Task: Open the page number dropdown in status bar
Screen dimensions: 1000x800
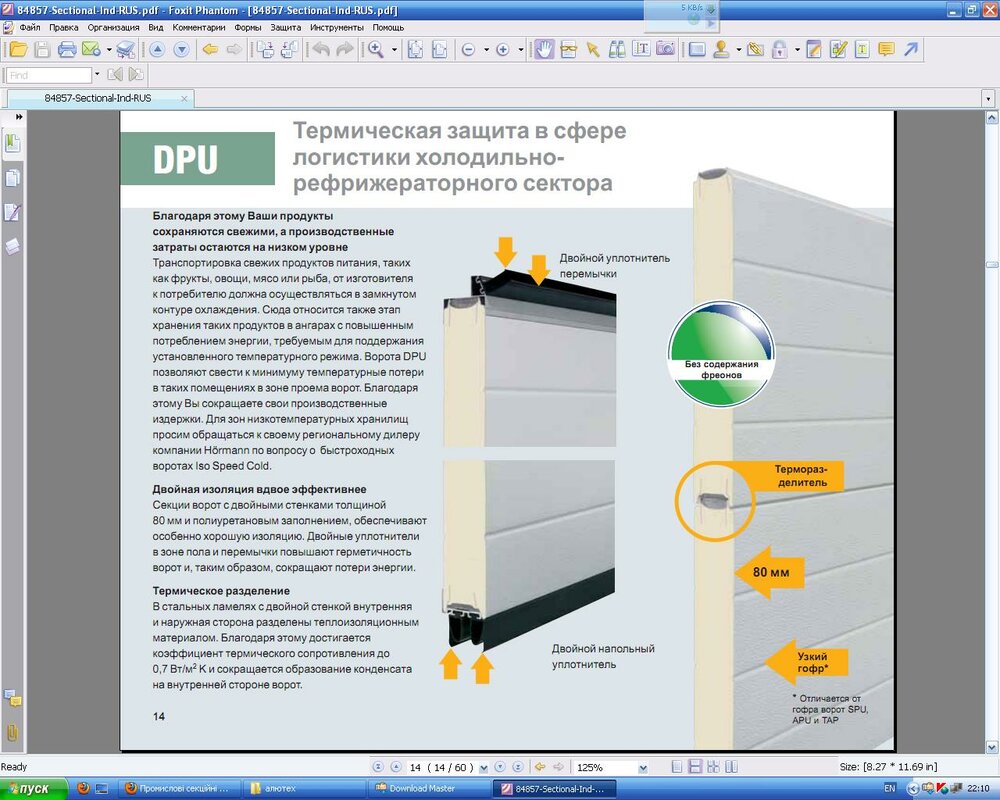Action: pyautogui.click(x=483, y=767)
